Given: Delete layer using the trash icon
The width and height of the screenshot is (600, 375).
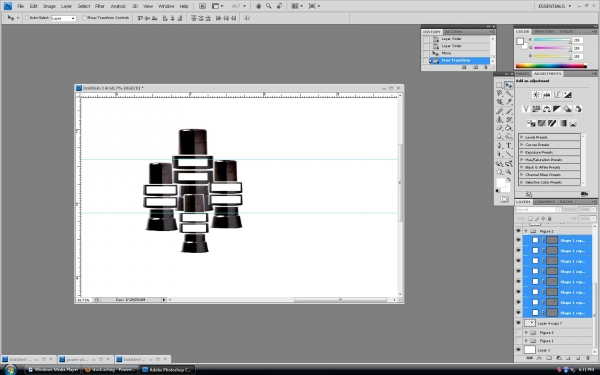Looking at the screenshot, I should tap(588, 358).
